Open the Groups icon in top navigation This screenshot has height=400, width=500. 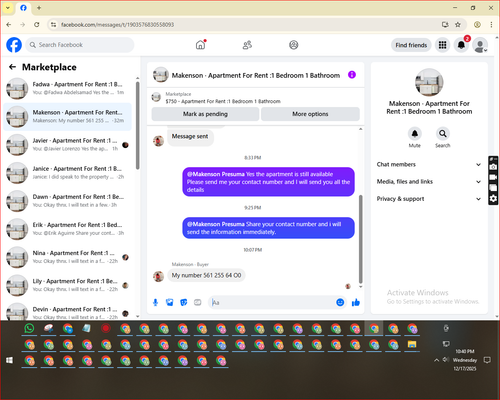click(293, 45)
